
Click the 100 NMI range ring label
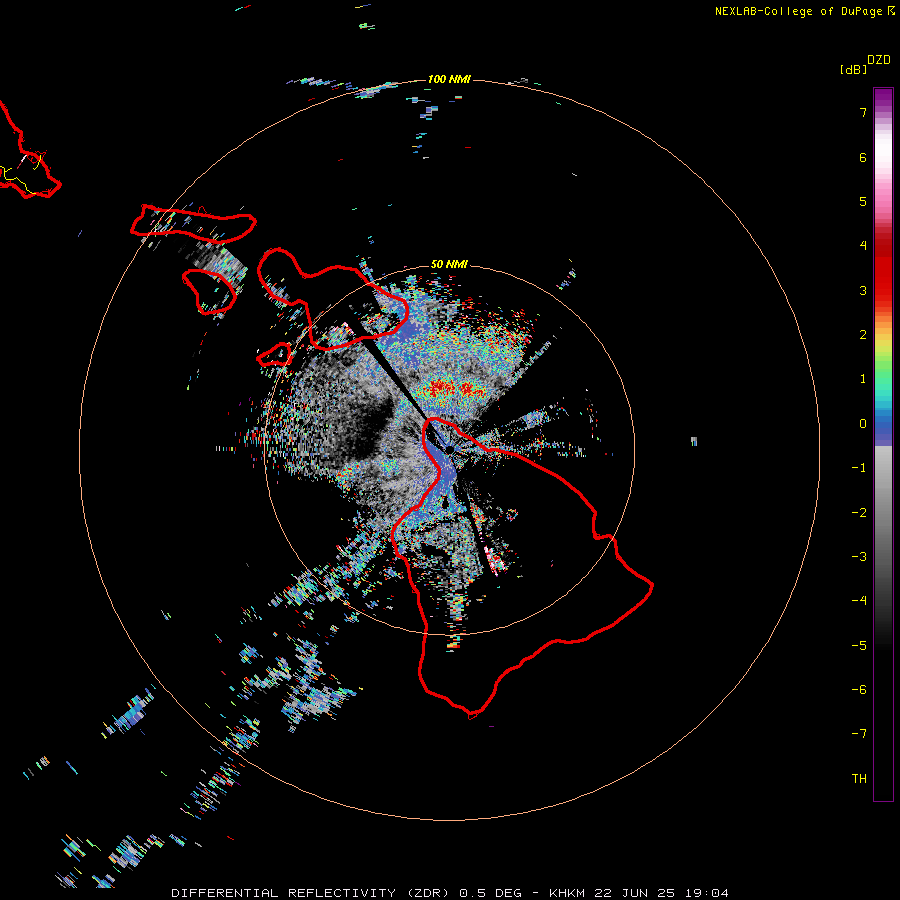(449, 79)
